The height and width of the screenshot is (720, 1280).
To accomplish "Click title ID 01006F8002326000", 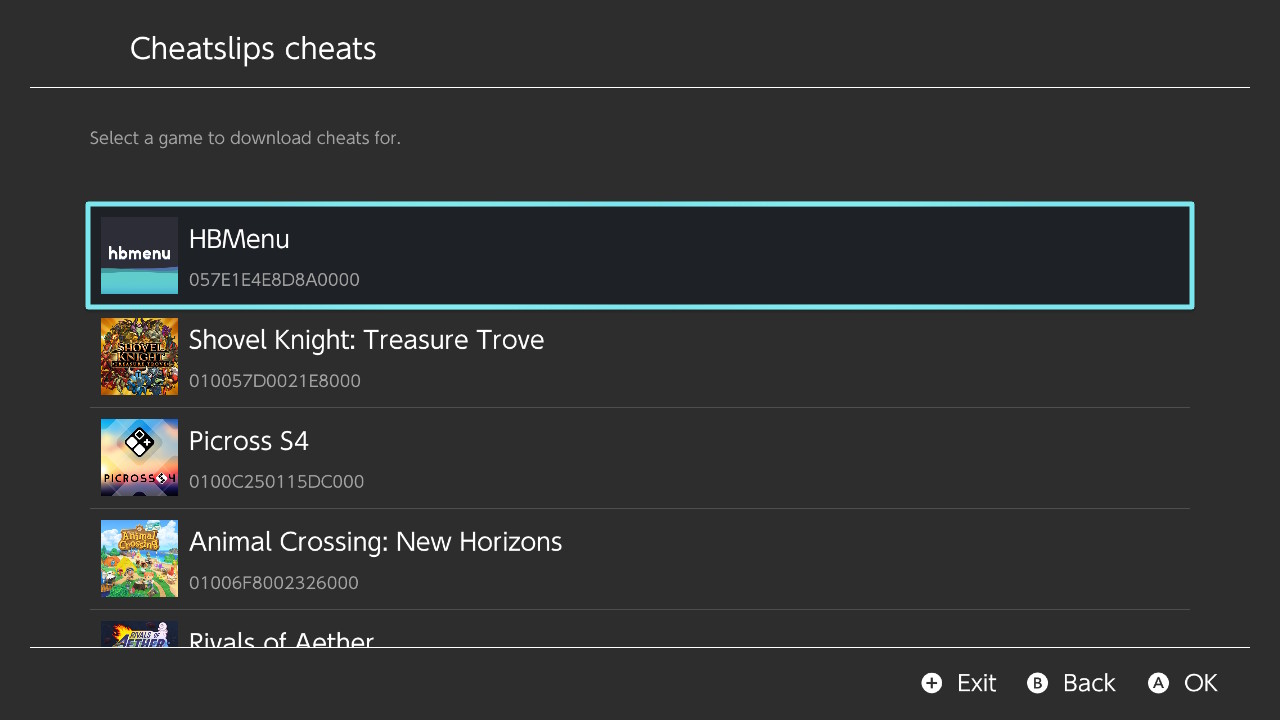I will coord(274,583).
